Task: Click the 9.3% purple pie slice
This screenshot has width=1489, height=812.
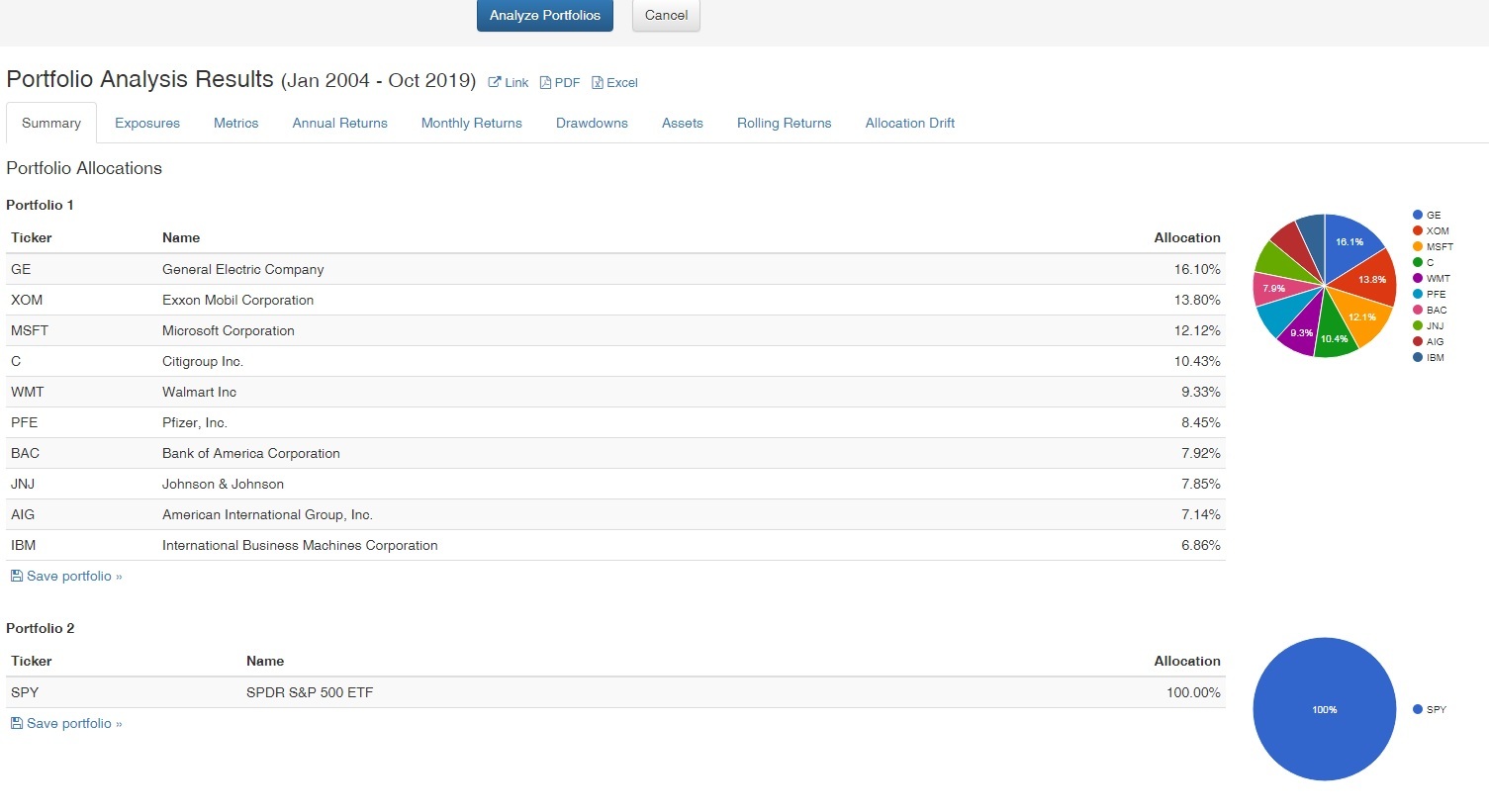Action: pyautogui.click(x=1303, y=332)
